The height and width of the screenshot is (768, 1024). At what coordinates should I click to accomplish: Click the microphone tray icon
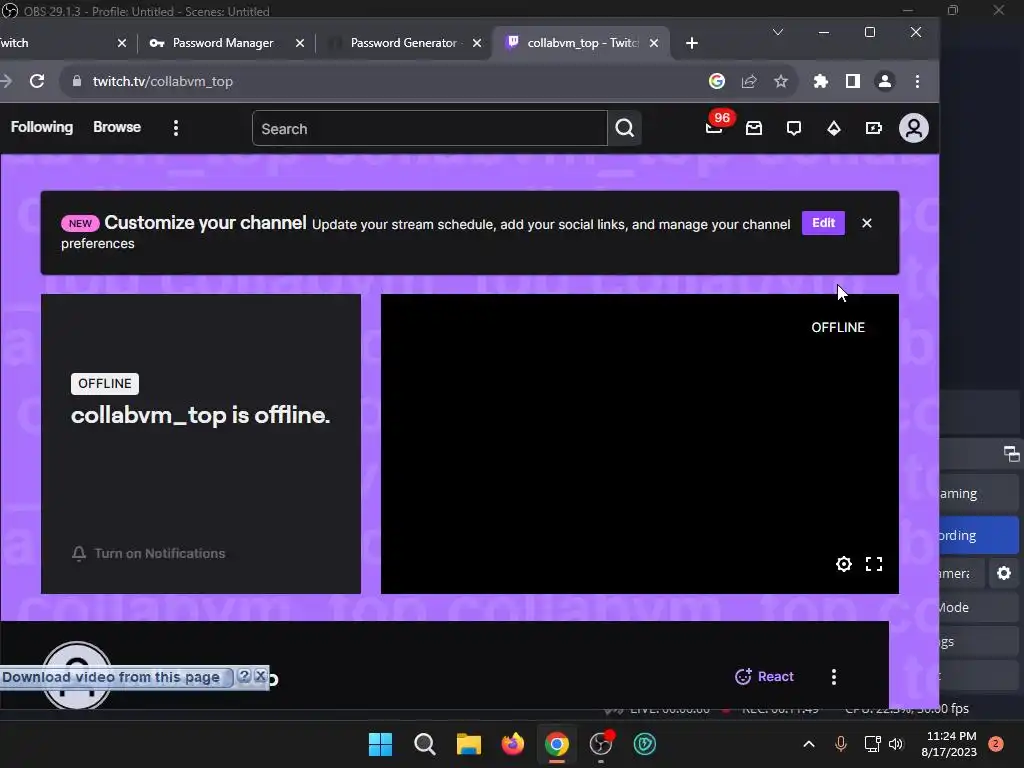[x=840, y=744]
